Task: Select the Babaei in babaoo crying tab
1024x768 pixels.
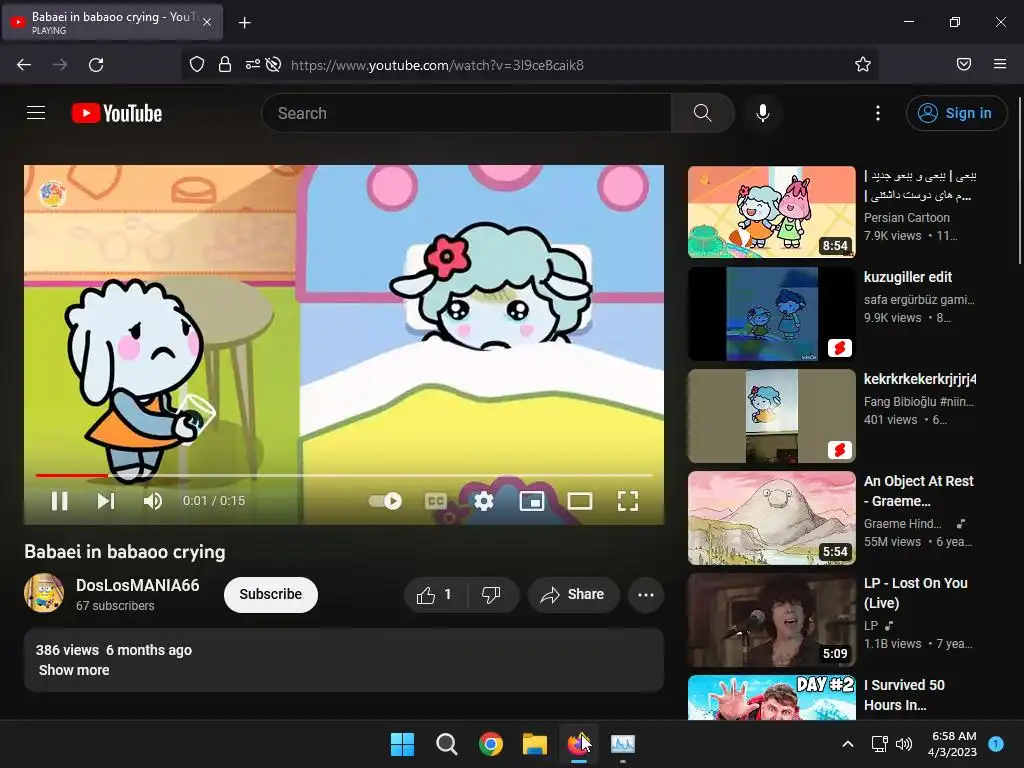Action: (112, 22)
